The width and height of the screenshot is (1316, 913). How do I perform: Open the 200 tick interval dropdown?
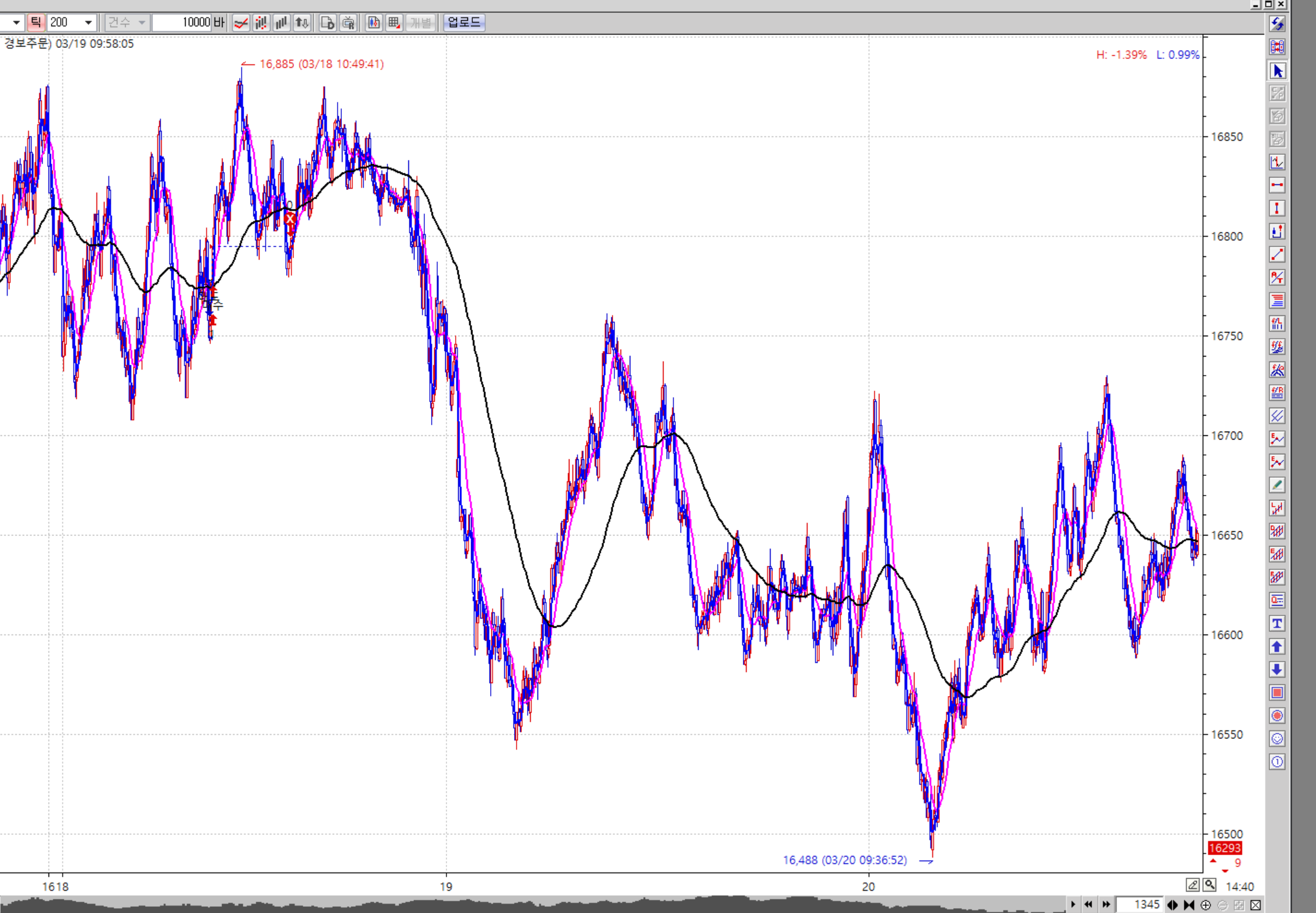tap(88, 23)
